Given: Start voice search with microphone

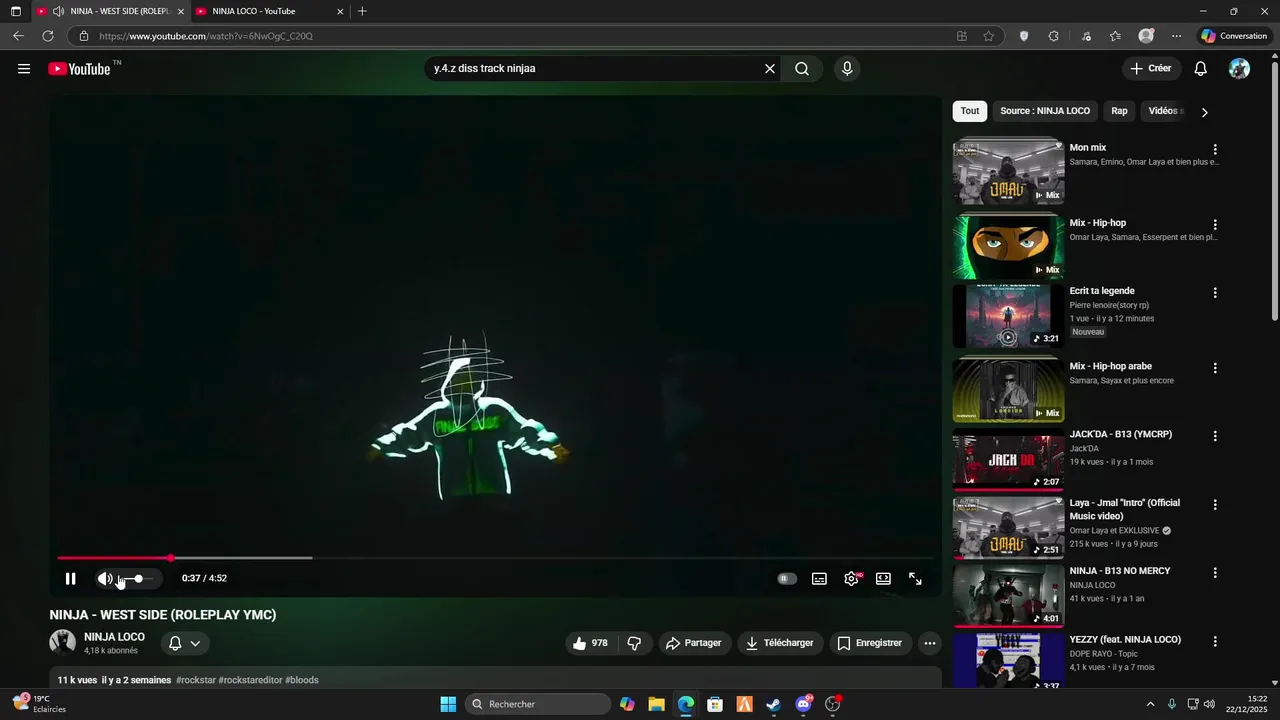Looking at the screenshot, I should [x=847, y=69].
